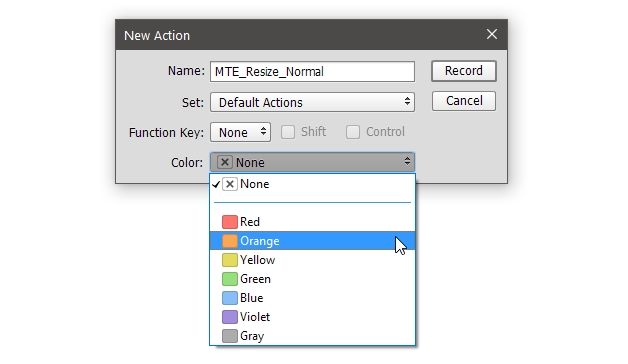The width and height of the screenshot is (628, 364).
Task: Choose Violet from the color list
Action: 312,317
